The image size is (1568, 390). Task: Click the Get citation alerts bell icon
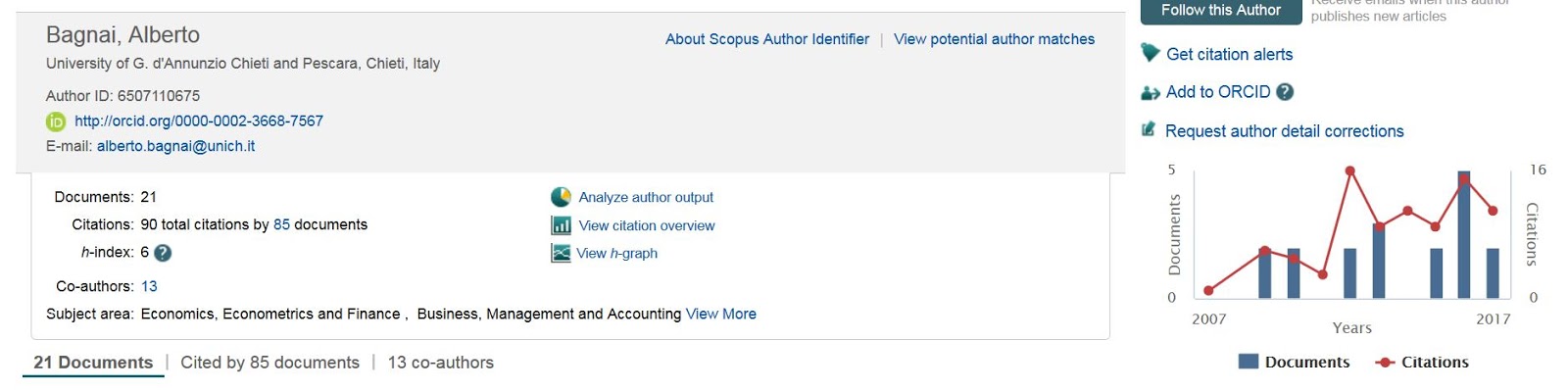(1151, 54)
